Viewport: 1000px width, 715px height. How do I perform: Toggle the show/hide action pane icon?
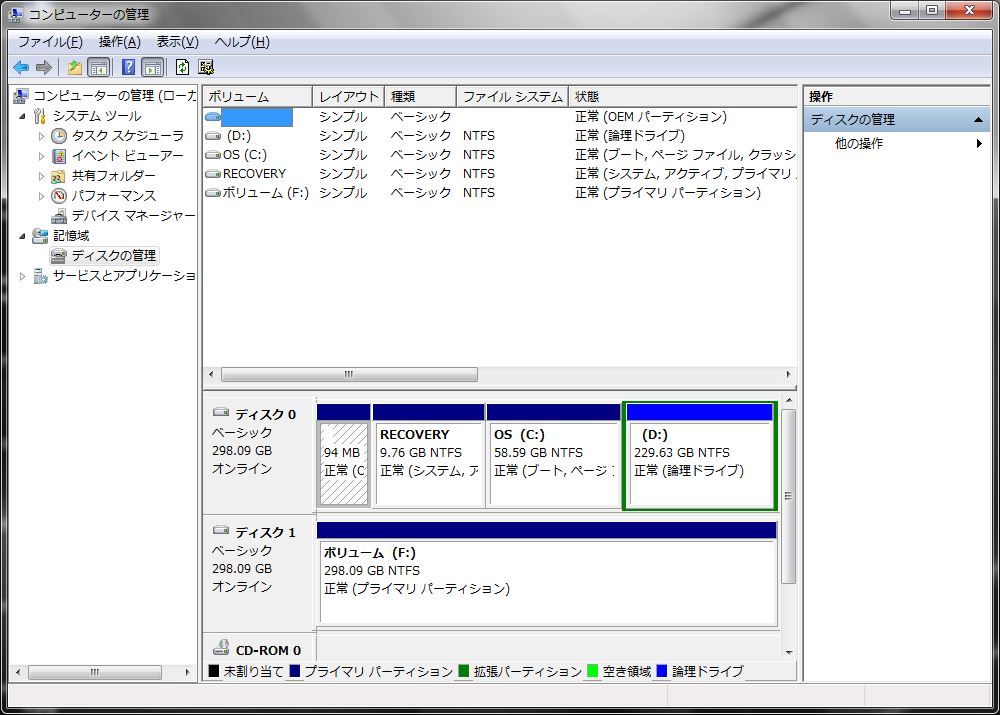153,67
